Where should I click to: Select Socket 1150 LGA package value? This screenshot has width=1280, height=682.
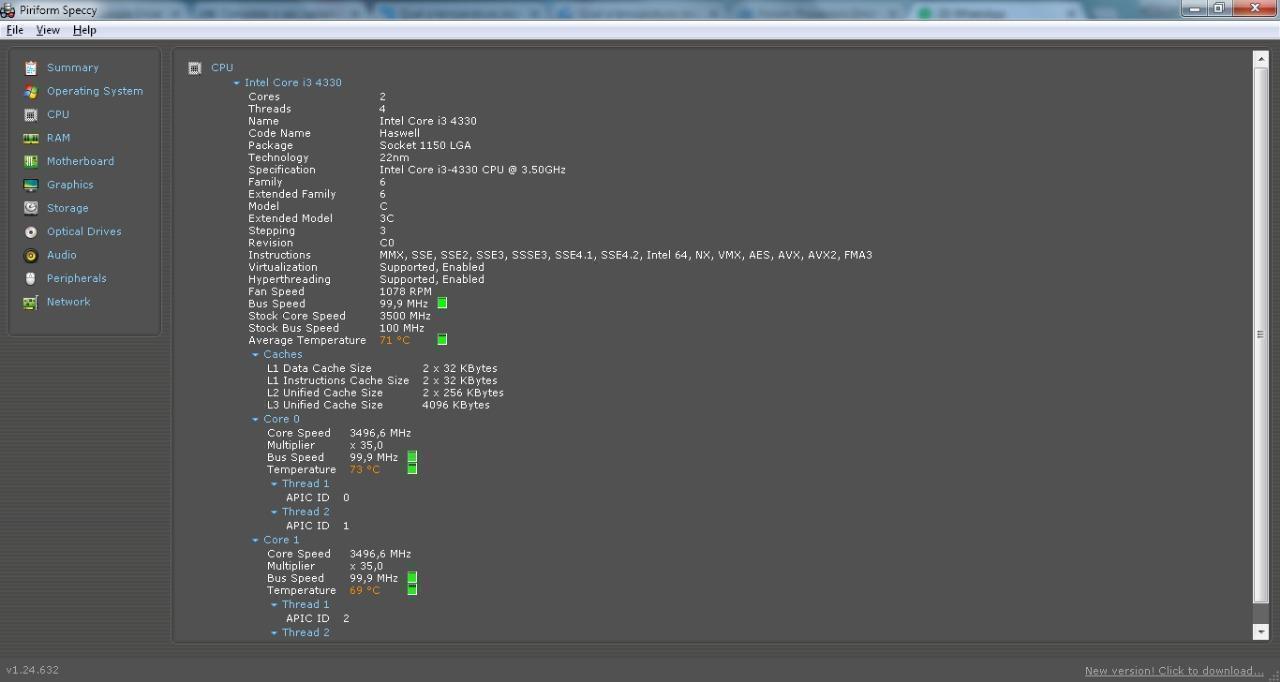click(425, 145)
